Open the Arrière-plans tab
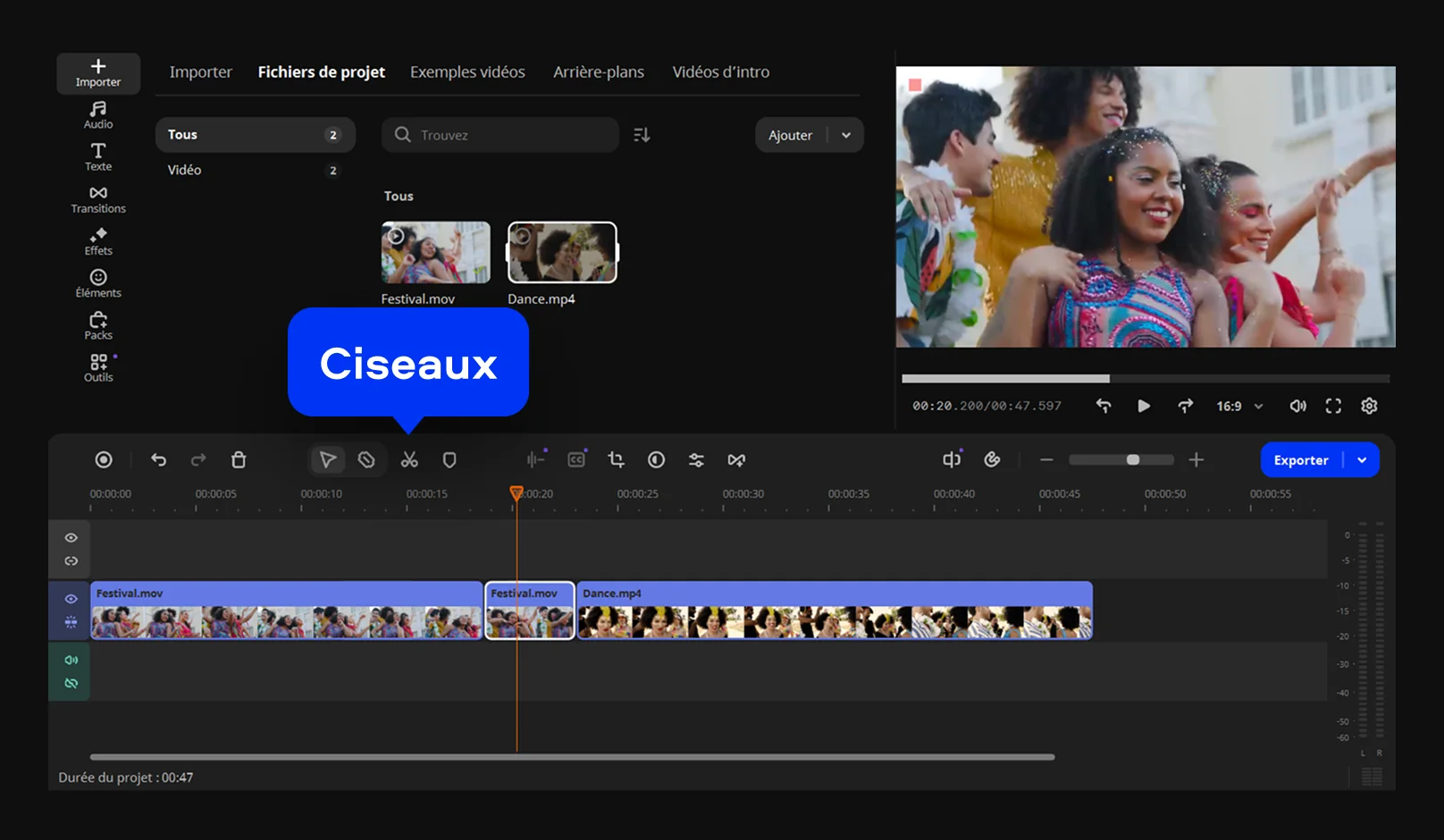 [598, 71]
